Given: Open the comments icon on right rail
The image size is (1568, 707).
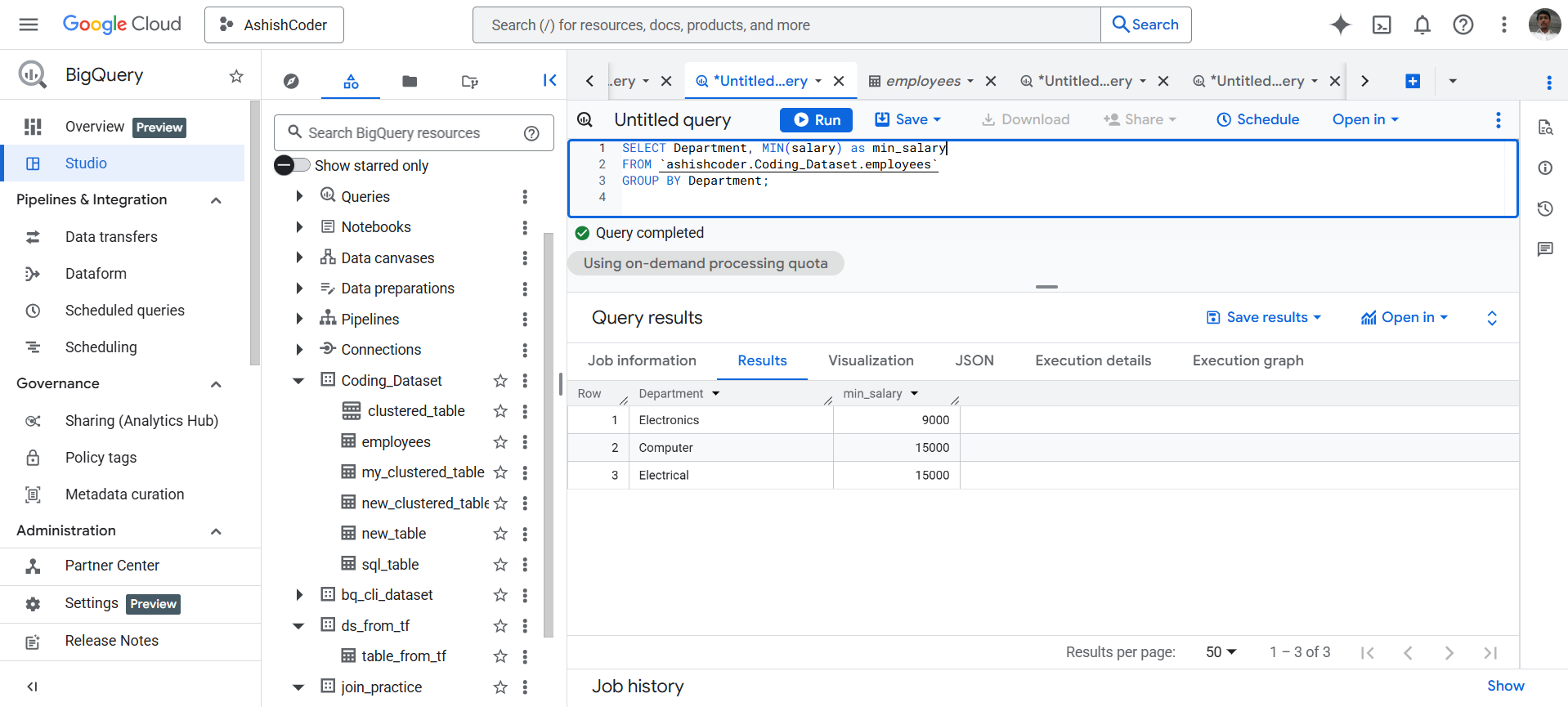Looking at the screenshot, I should [x=1545, y=249].
